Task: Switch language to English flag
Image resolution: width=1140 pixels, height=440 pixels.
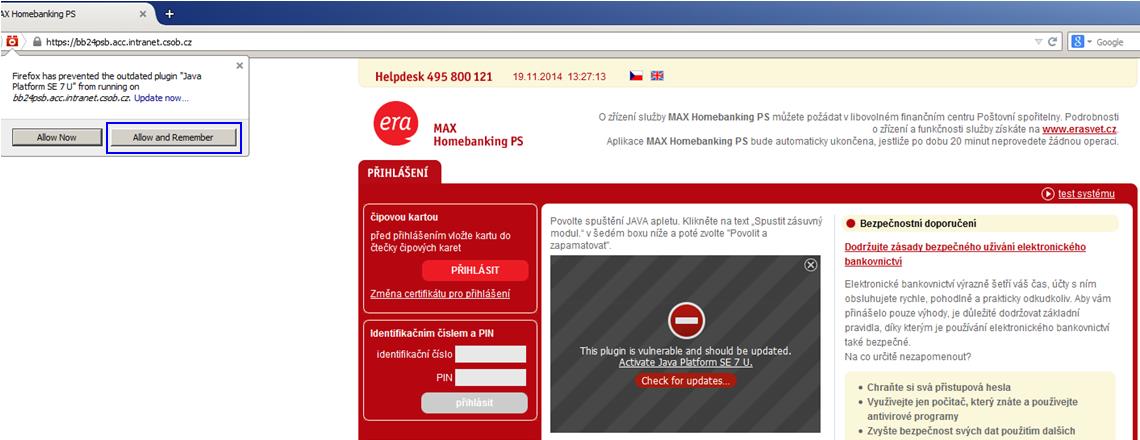Action: pyautogui.click(x=657, y=76)
